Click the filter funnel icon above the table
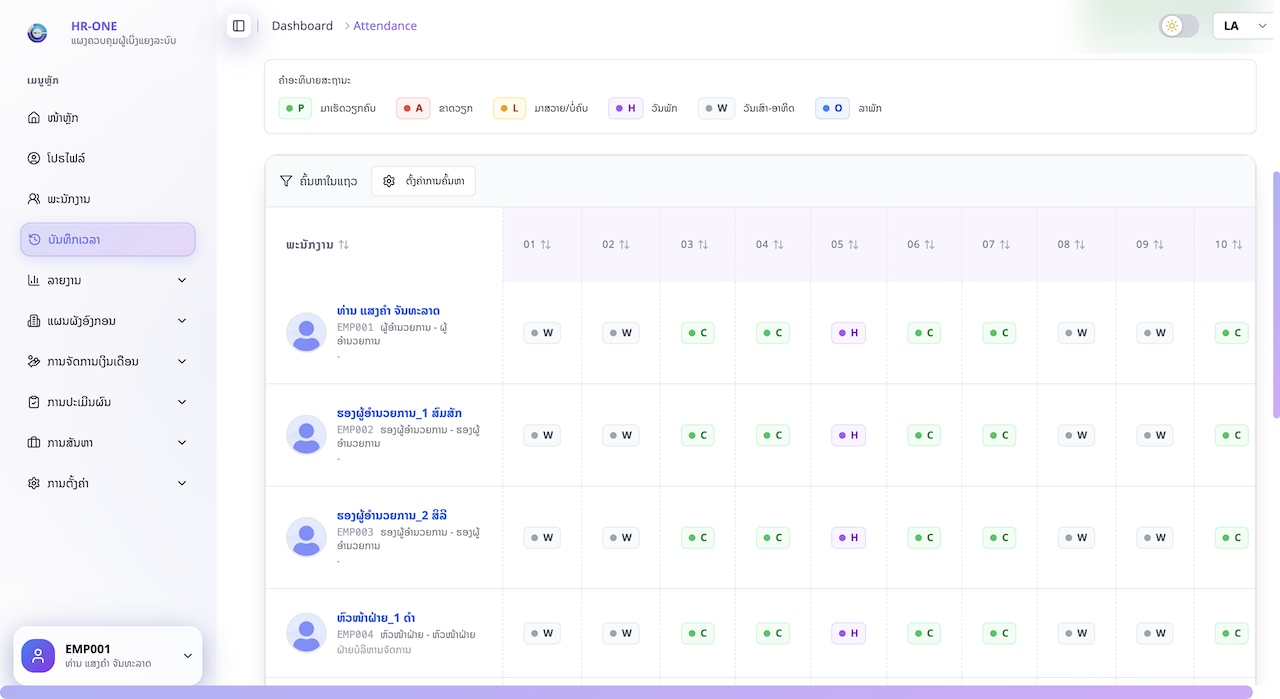The image size is (1280, 699). pos(286,181)
